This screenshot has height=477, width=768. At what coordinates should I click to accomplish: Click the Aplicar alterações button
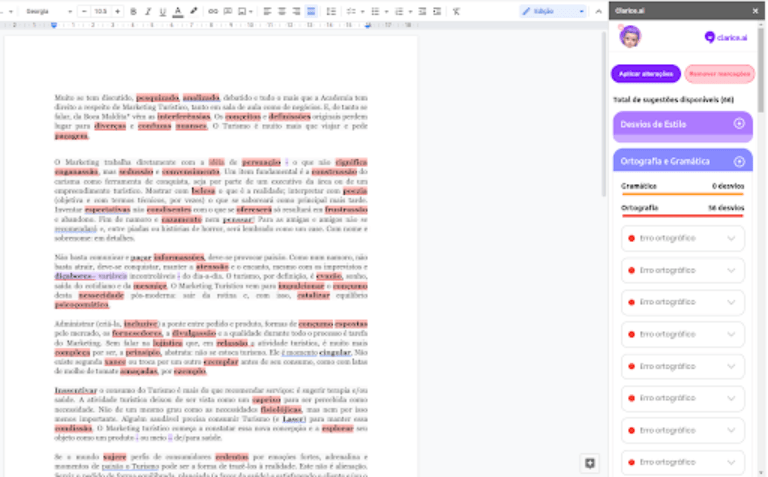tap(646, 73)
